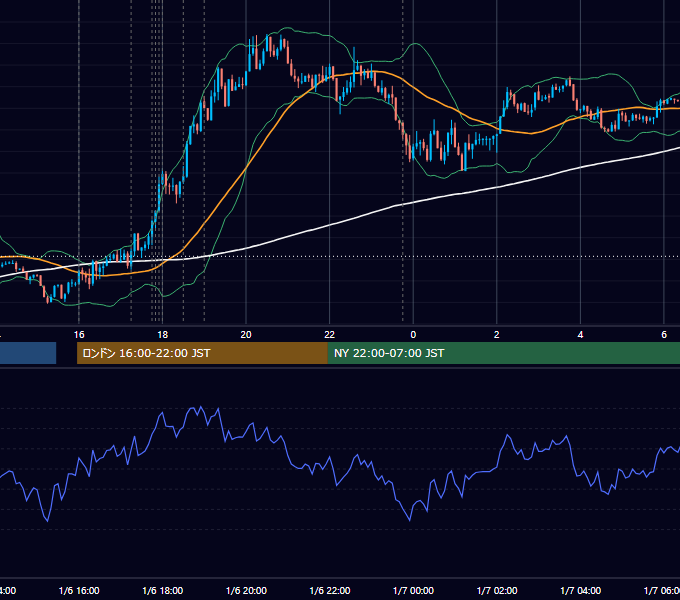Screen dimensions: 680x600
Task: Click hour label 22 on upper chart axis
Action: pos(330,335)
